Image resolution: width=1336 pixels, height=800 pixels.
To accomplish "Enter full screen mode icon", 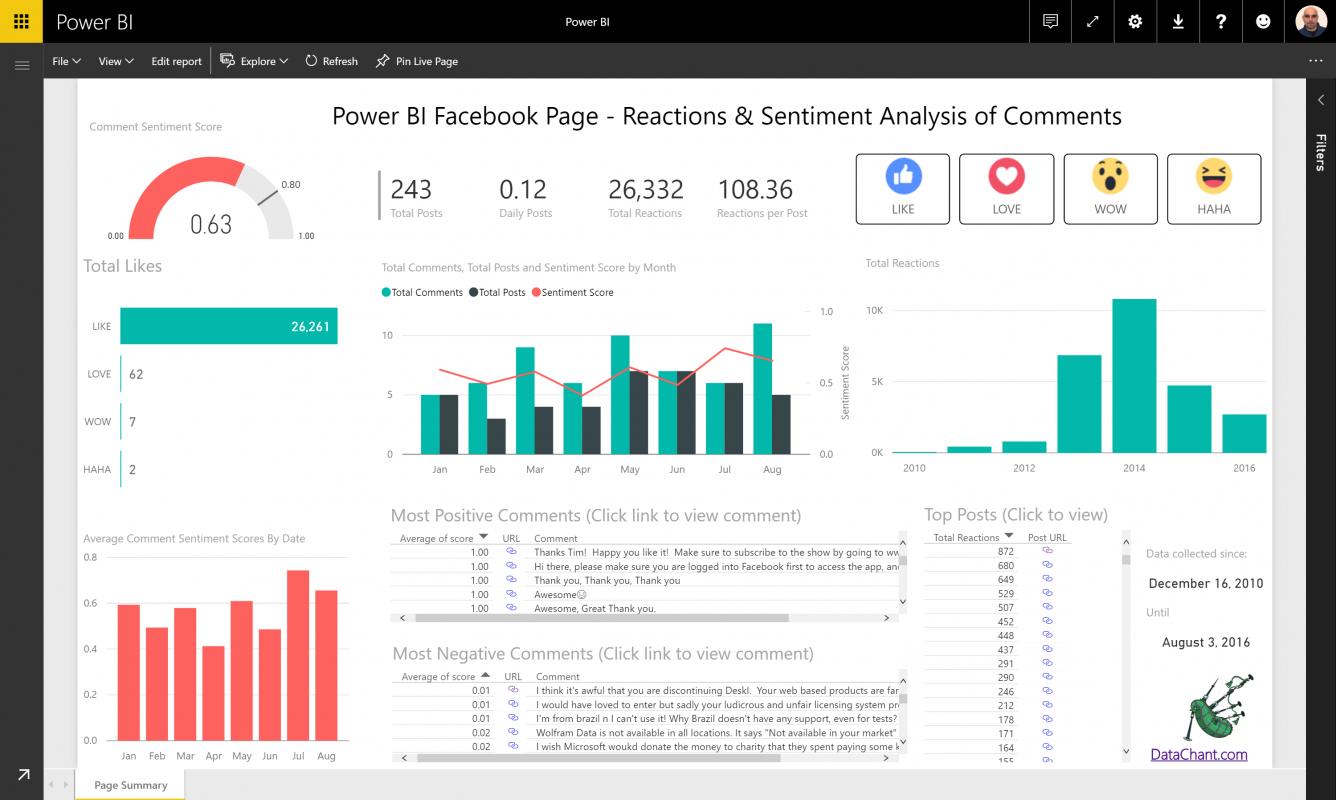I will pyautogui.click(x=1093, y=21).
